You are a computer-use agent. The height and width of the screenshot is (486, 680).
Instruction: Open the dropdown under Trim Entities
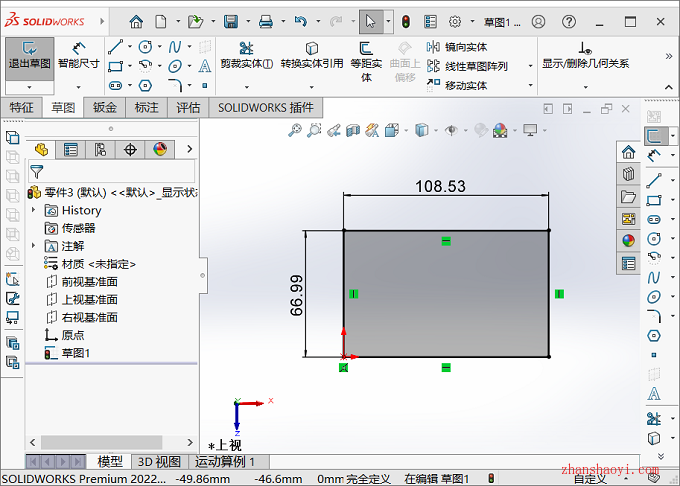(247, 87)
